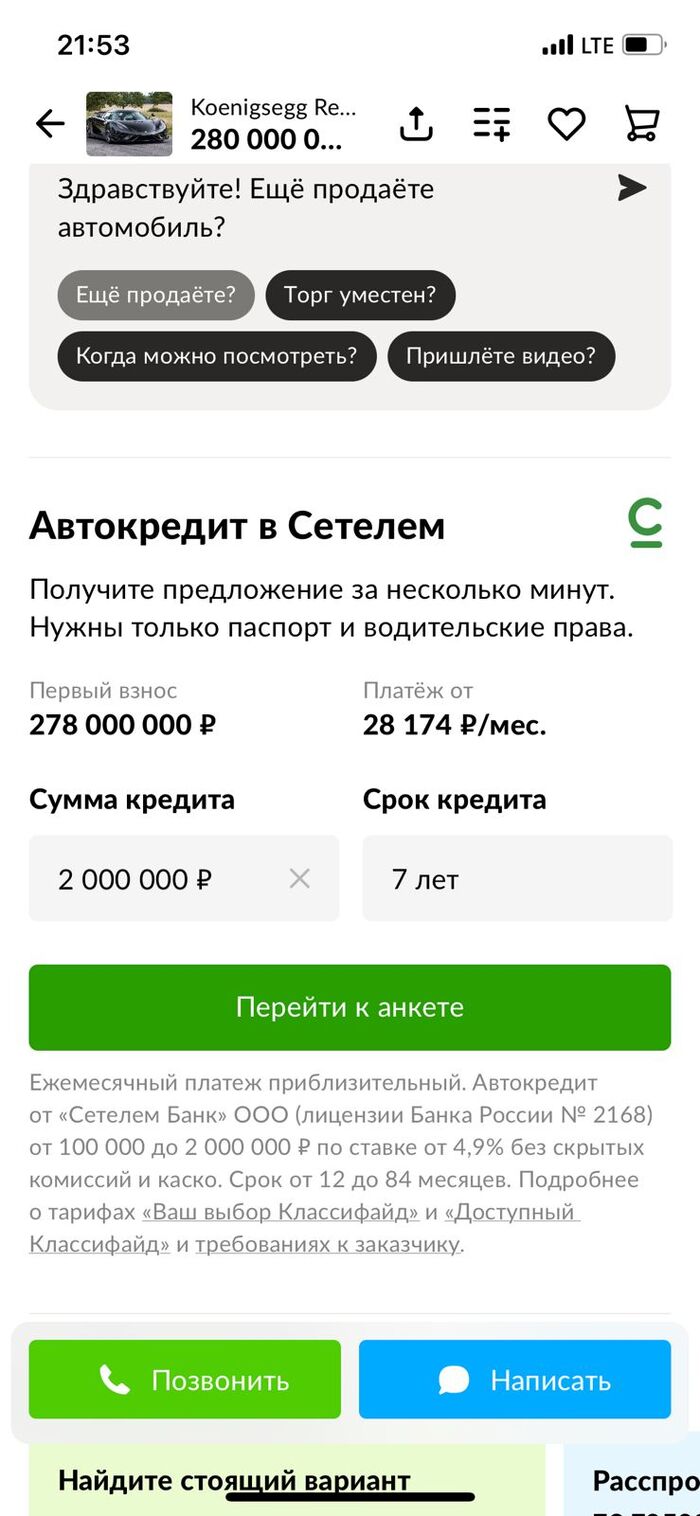Open the share icon in header
700x1516 pixels.
point(416,124)
